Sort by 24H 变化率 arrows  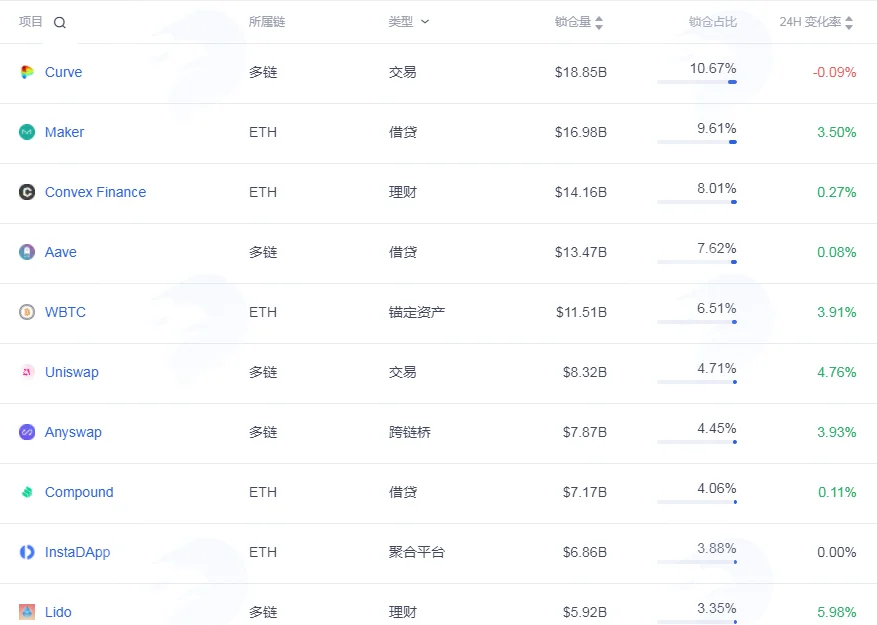tap(849, 22)
